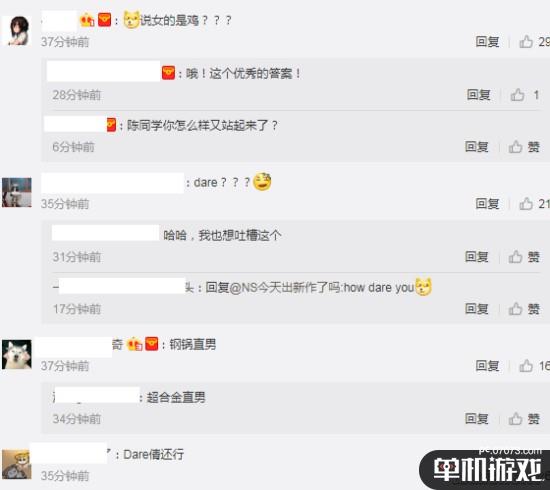The width and height of the screenshot is (550, 490).
Task: Click the 单机游戏 watermark logo
Action: click(486, 469)
